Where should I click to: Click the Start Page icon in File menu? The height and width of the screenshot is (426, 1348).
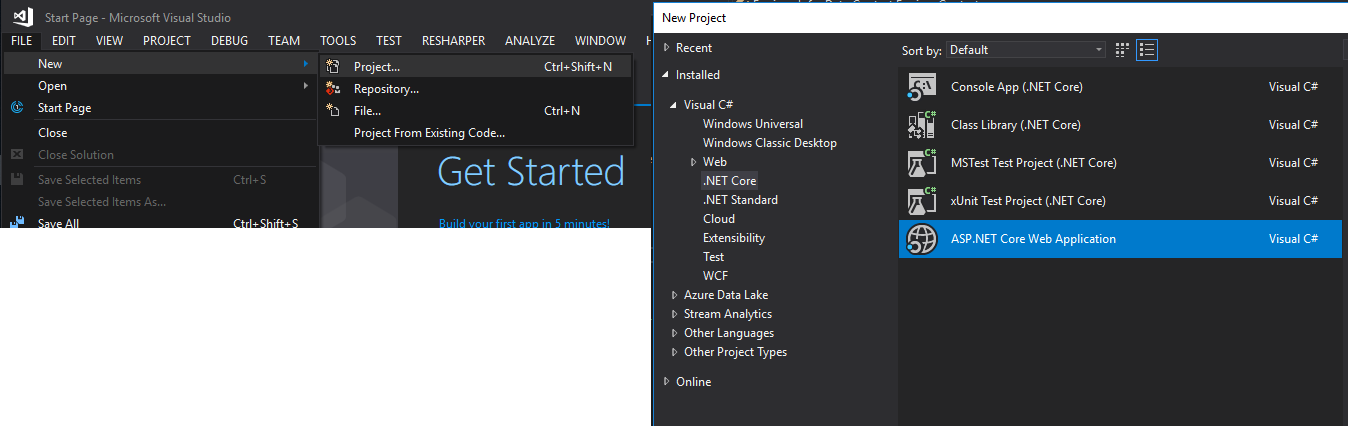(17, 108)
